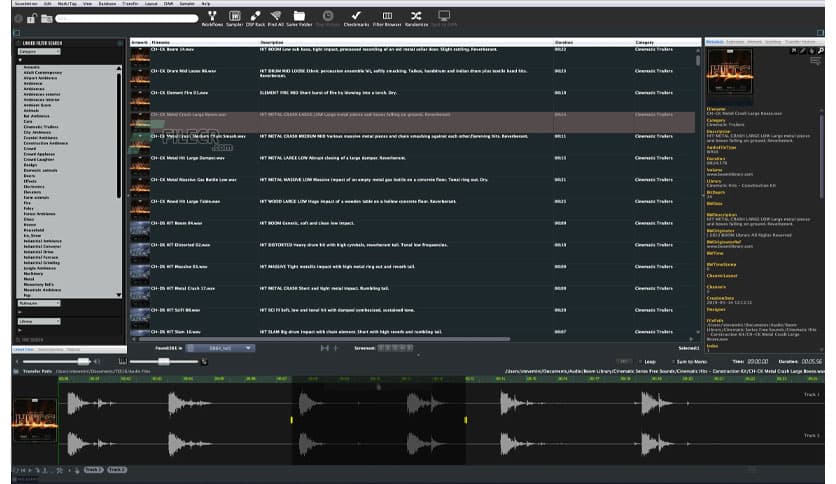Click the pencil edit icon in the metadata panel
Image resolution: width=836 pixels, height=484 pixels.
[x=803, y=51]
